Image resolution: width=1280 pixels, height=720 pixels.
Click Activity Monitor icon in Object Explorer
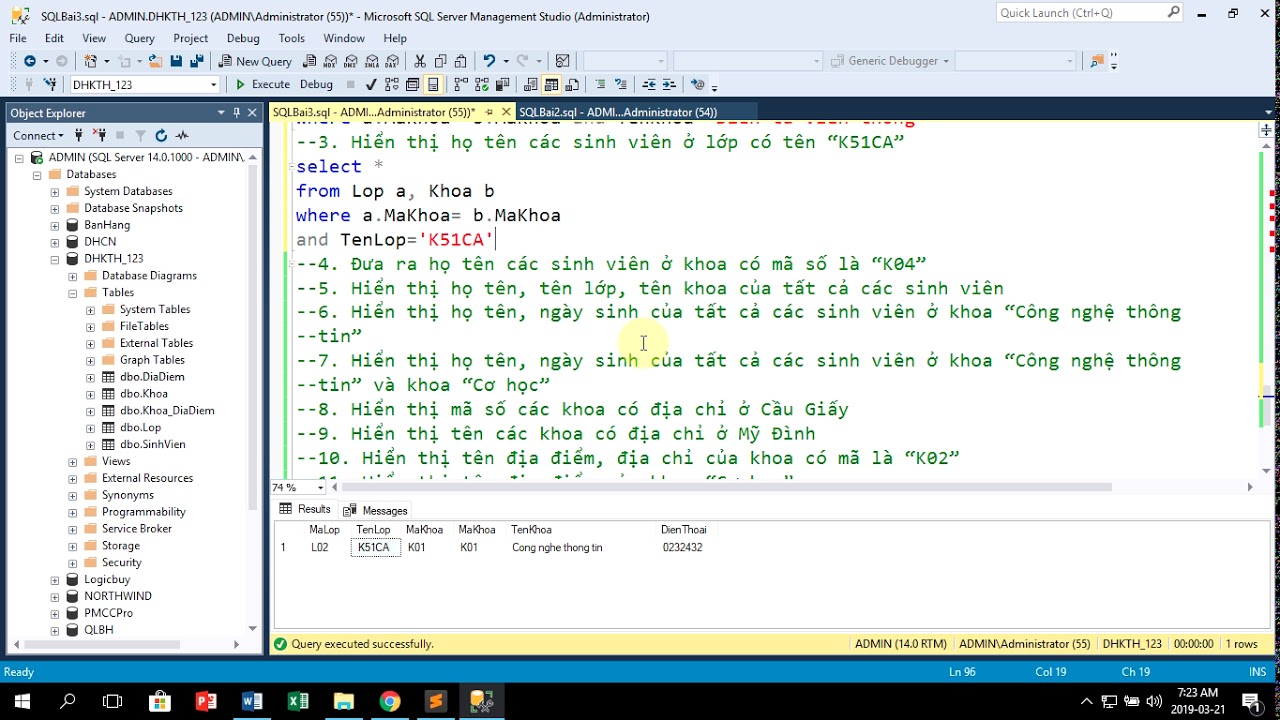182,135
